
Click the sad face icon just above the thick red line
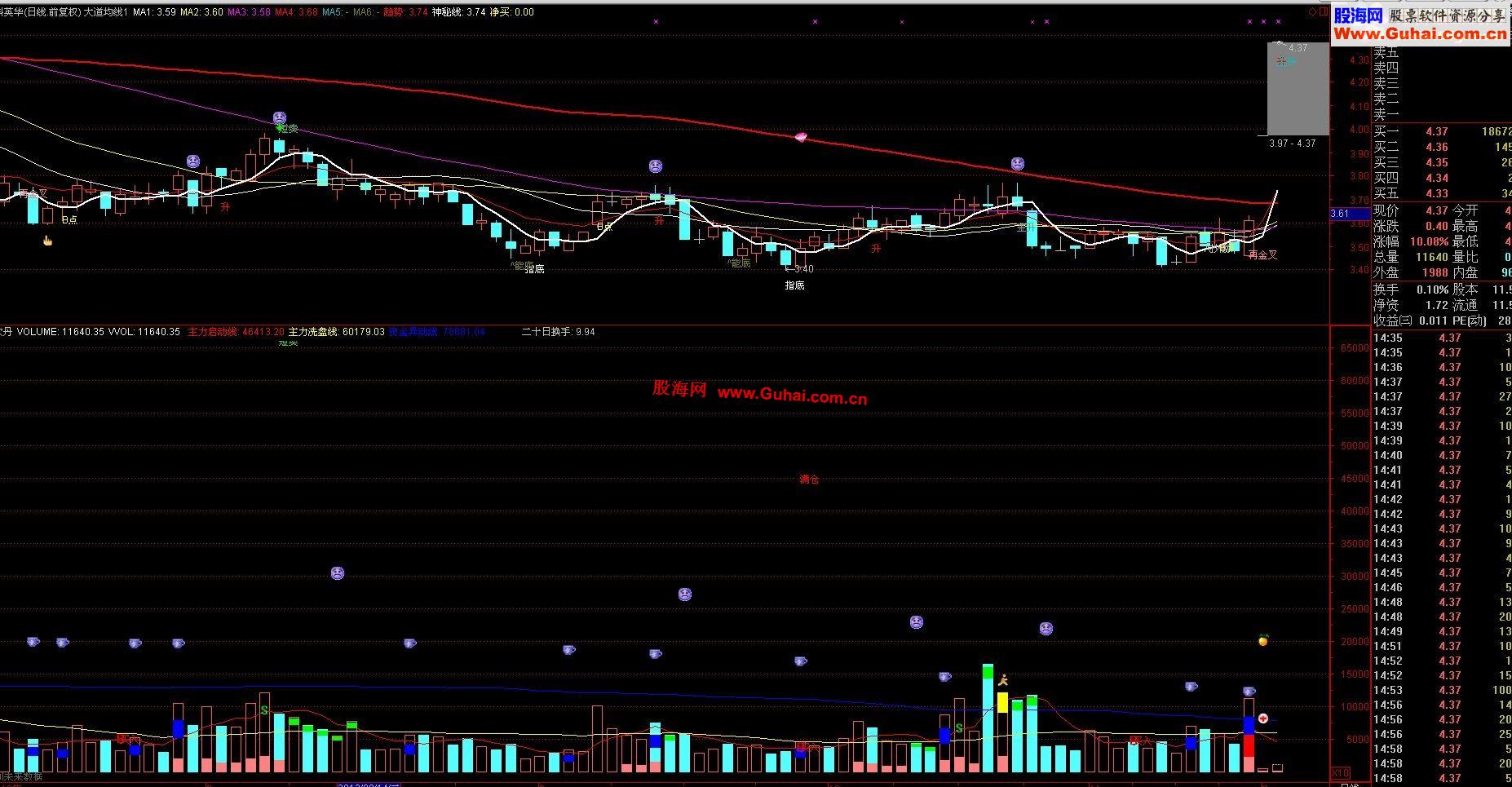coord(1017,164)
